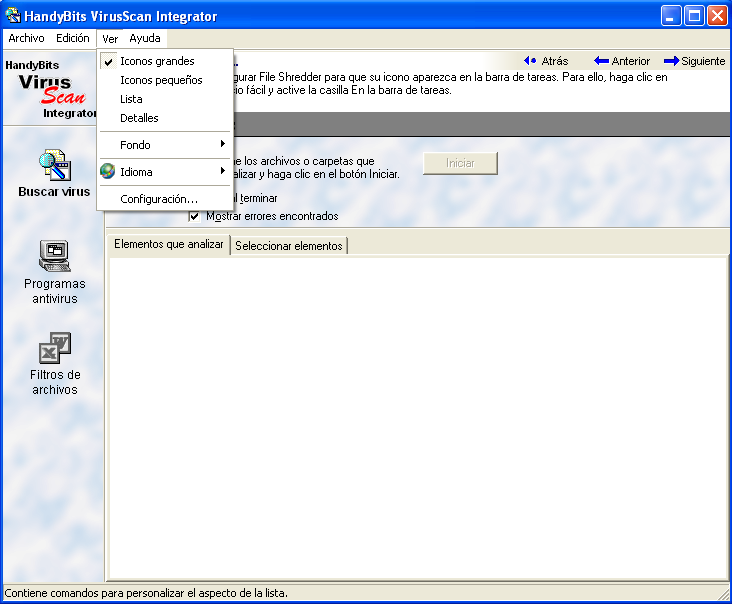
Task: Choose Detalles view in the Ver menu
Action: click(x=165, y=118)
